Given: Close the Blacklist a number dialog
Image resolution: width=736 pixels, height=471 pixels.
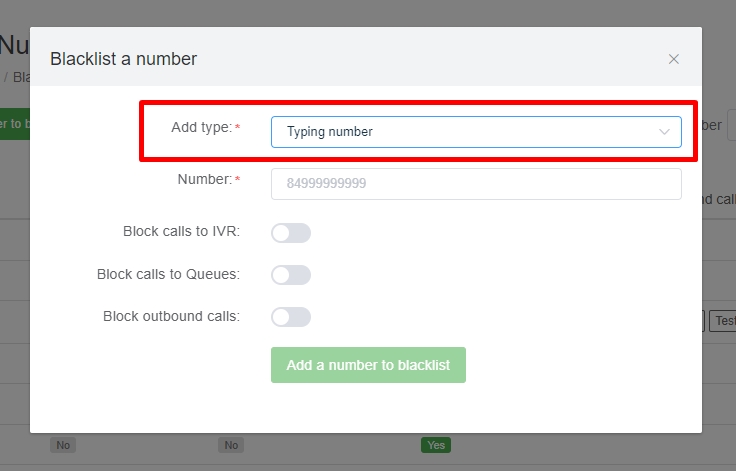Looking at the screenshot, I should (673, 59).
